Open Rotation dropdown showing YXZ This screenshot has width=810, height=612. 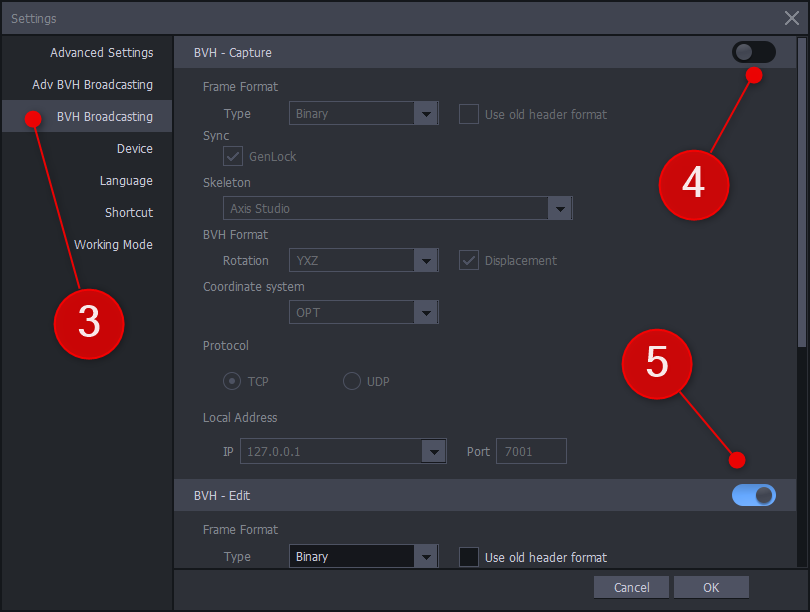click(x=364, y=260)
